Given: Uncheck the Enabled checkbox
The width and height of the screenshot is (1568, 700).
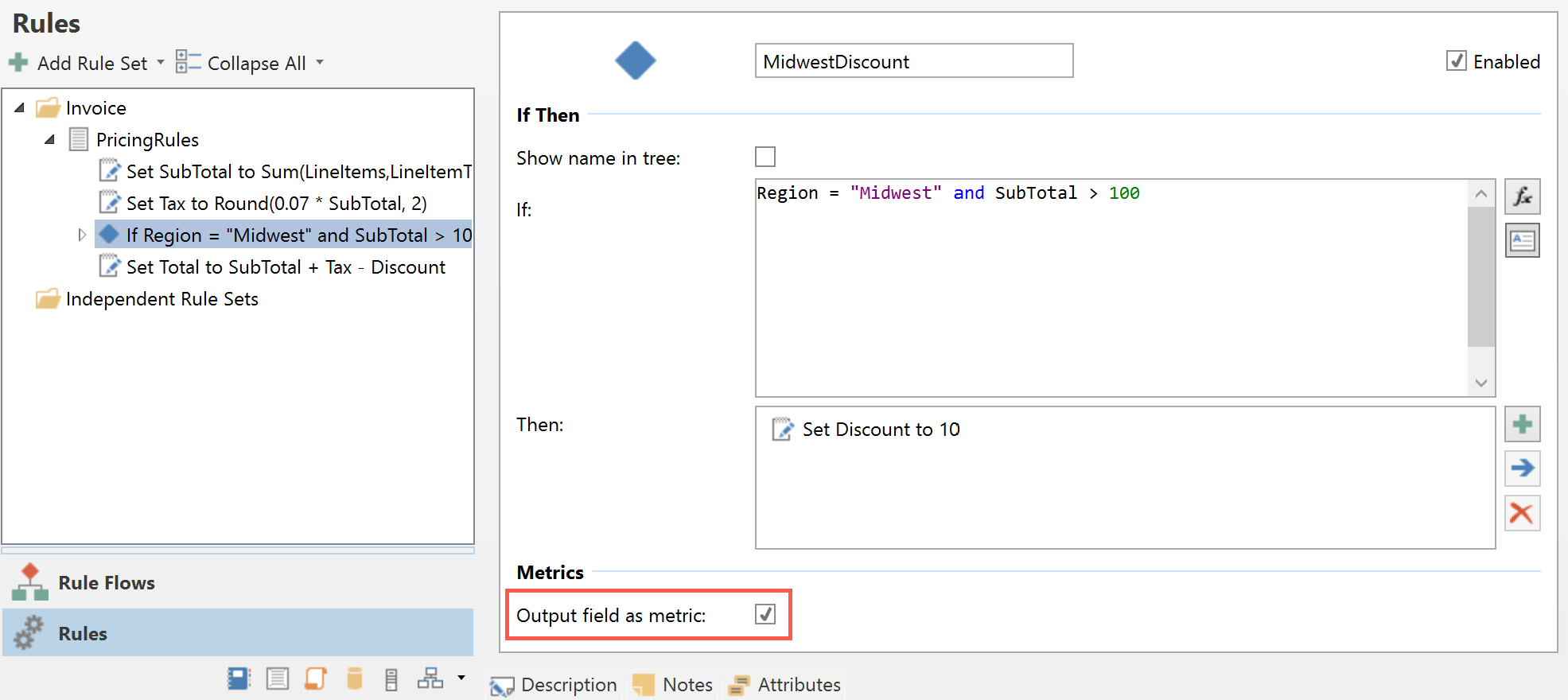Looking at the screenshot, I should (x=1456, y=61).
